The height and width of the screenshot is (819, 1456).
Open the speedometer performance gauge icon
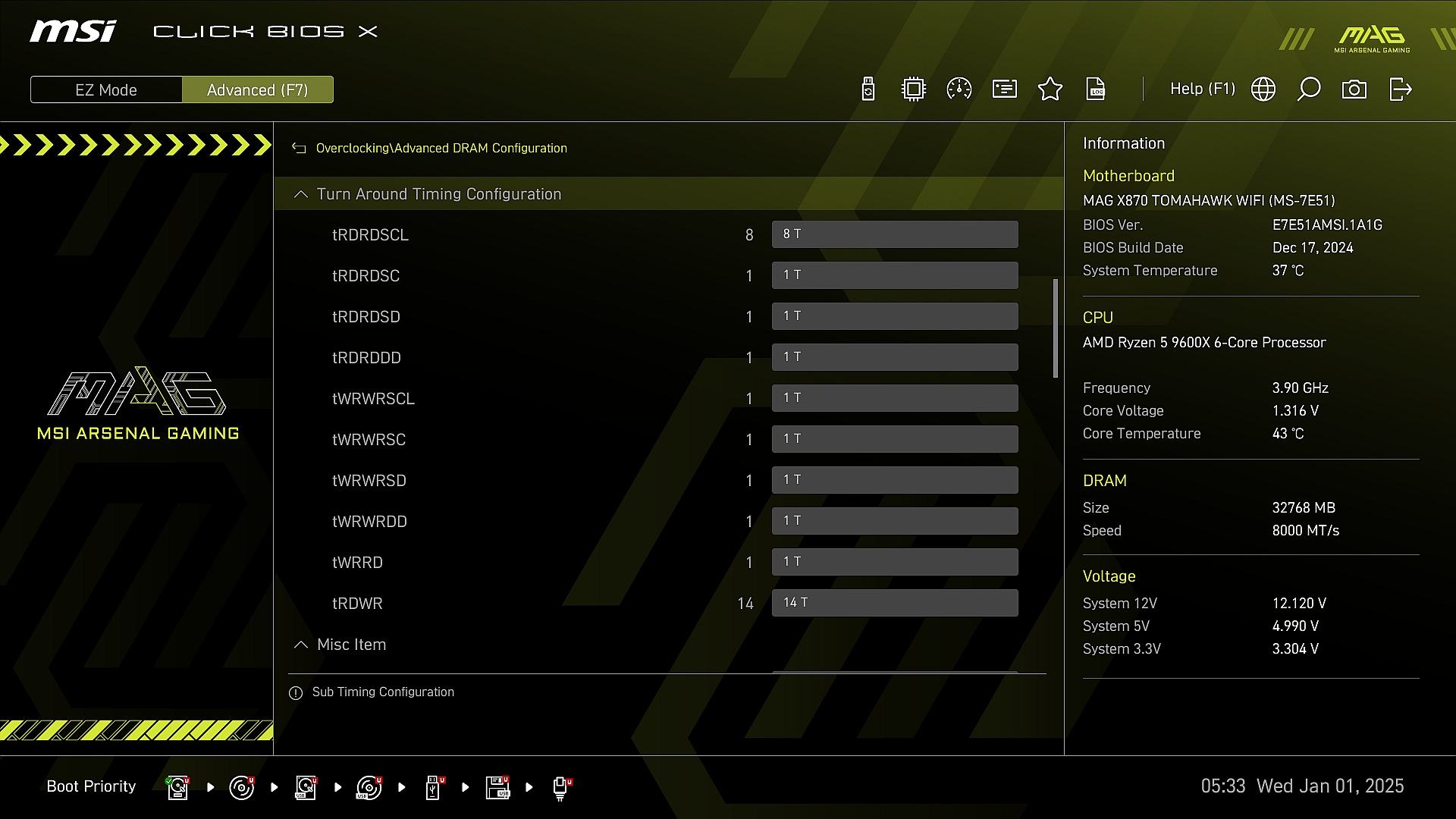[959, 89]
